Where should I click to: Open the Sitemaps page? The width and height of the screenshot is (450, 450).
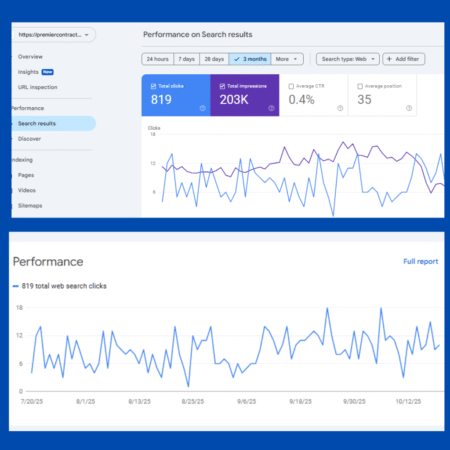pos(30,206)
